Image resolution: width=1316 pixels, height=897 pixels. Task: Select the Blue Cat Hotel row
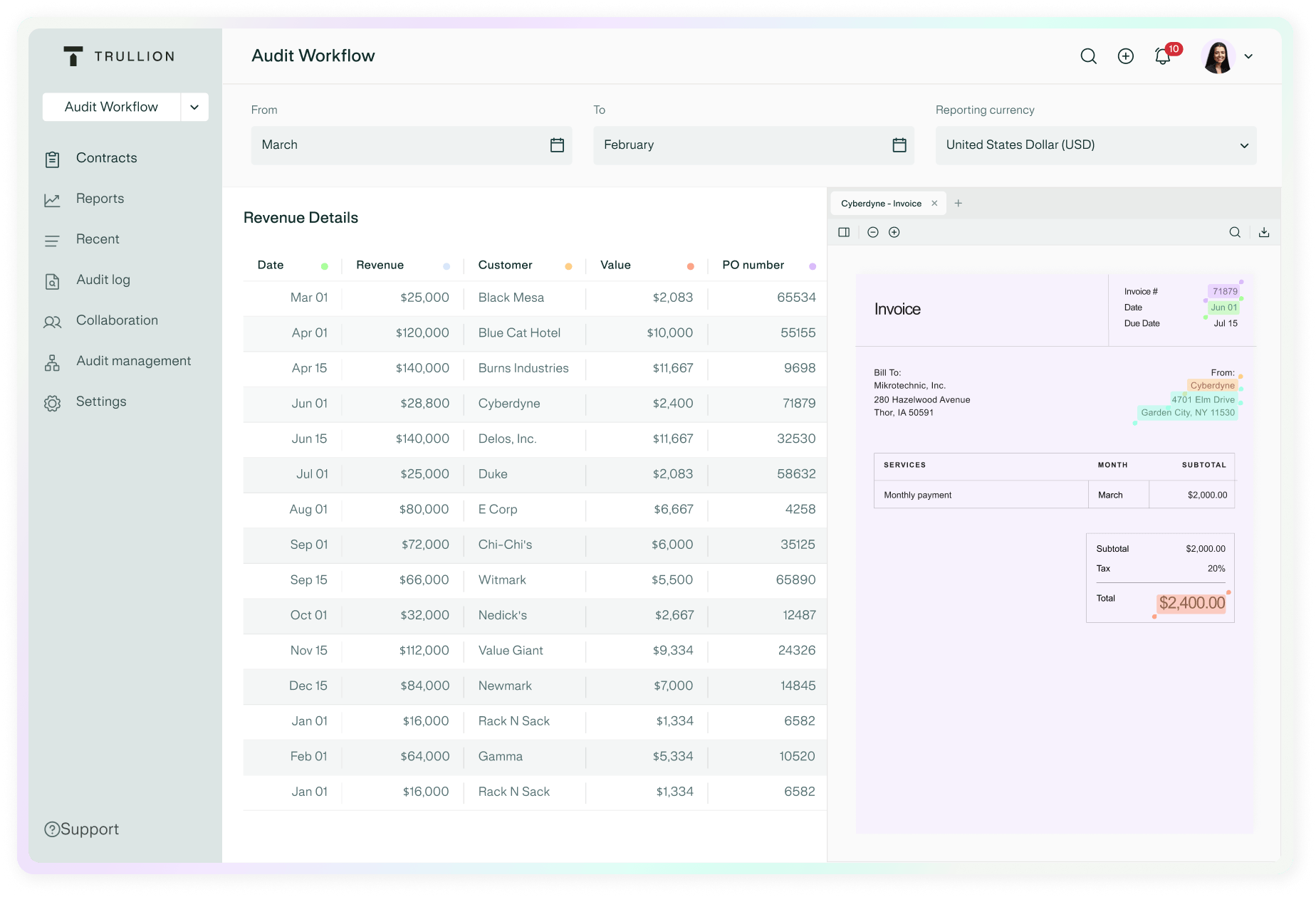pos(535,333)
